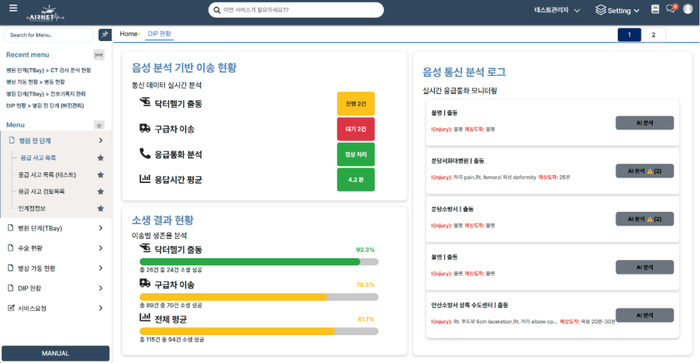
Task: Toggle the favorite star for 인계점정보
Action: coord(100,209)
